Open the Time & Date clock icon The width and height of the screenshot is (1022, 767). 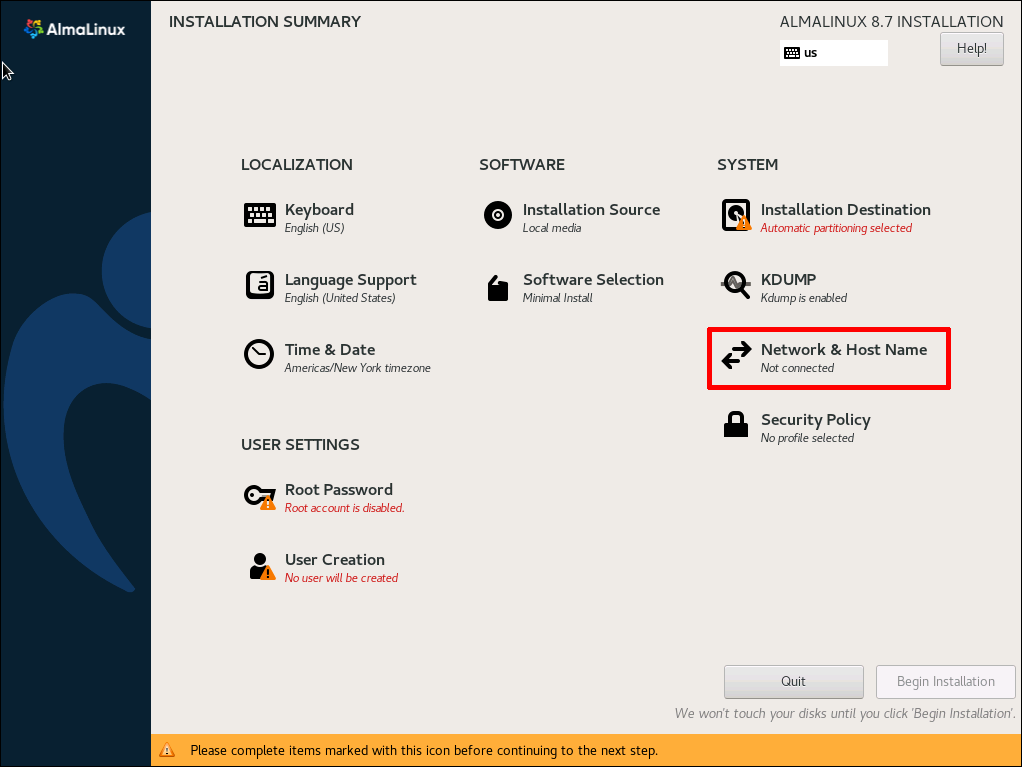click(259, 355)
